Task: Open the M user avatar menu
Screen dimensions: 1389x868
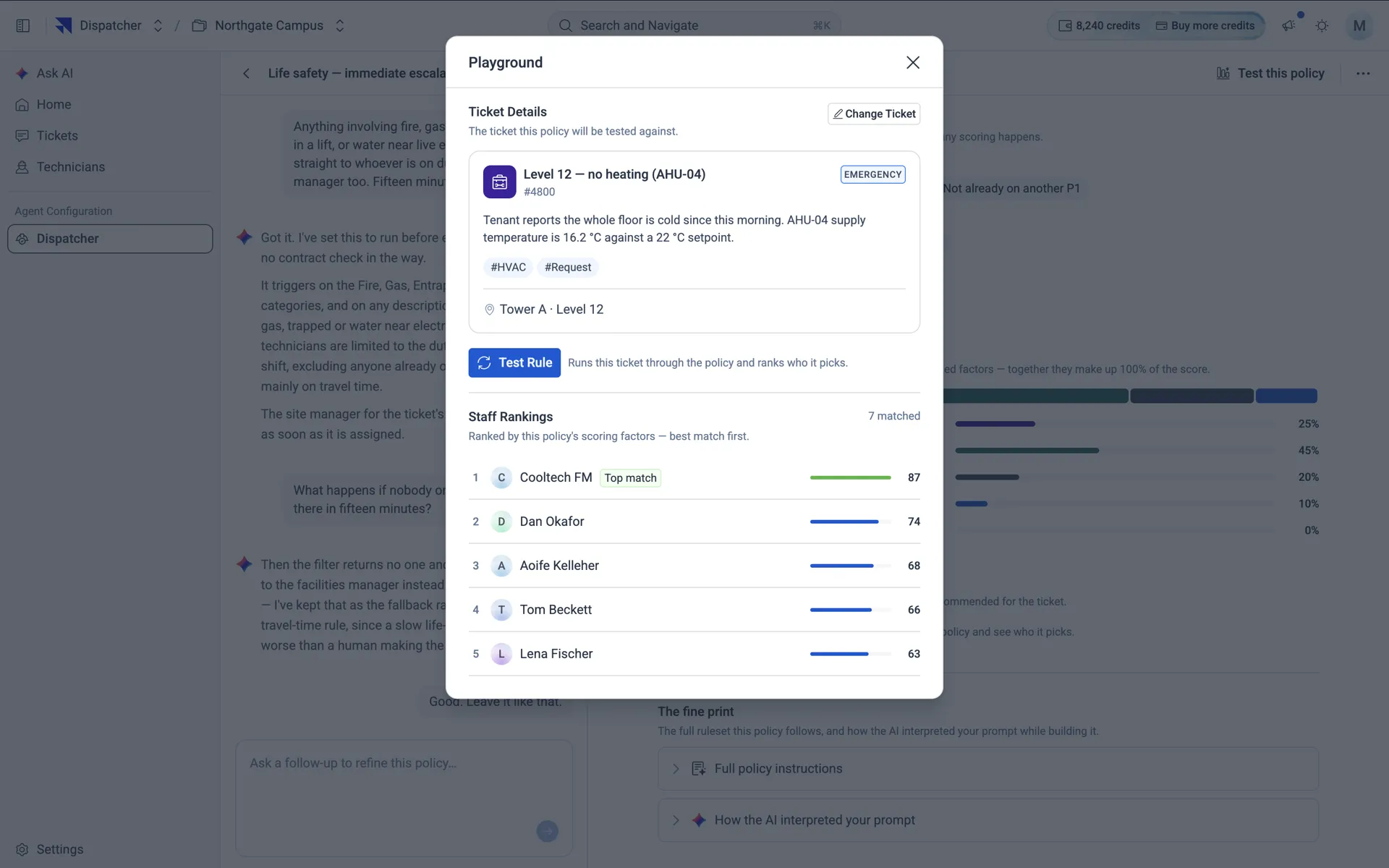Action: [x=1359, y=25]
